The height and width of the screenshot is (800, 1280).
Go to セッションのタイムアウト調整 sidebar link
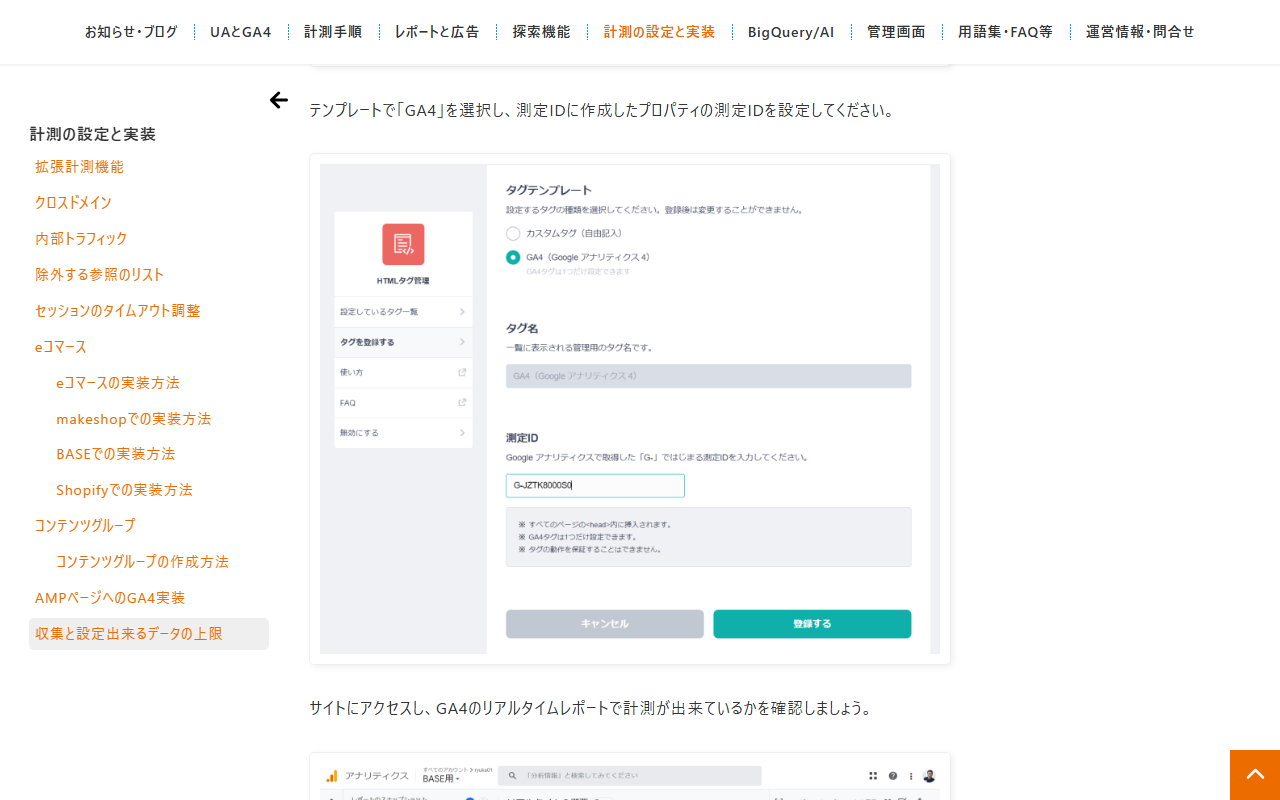pyautogui.click(x=118, y=311)
